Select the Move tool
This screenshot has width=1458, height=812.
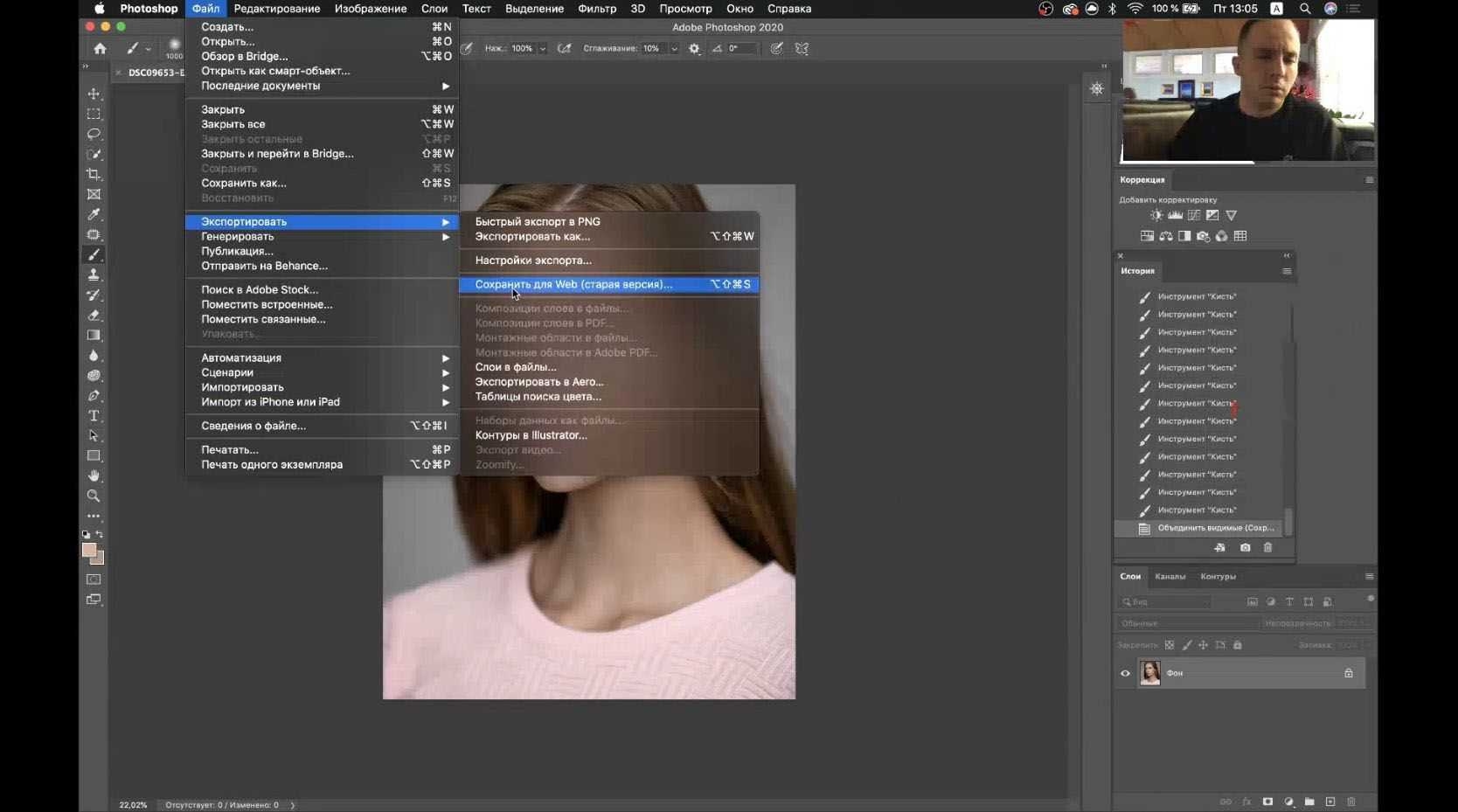[x=94, y=94]
